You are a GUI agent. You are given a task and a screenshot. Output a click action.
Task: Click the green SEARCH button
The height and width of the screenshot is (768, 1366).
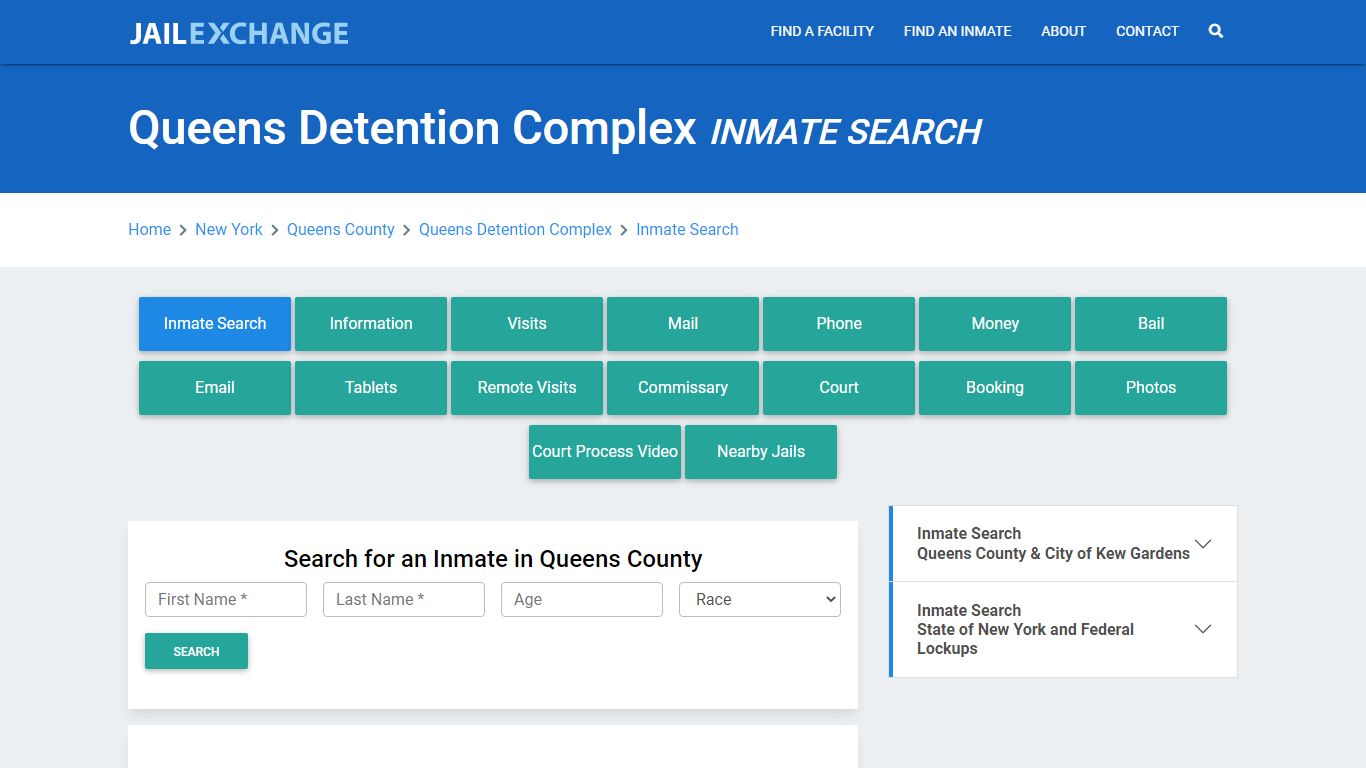coord(196,651)
